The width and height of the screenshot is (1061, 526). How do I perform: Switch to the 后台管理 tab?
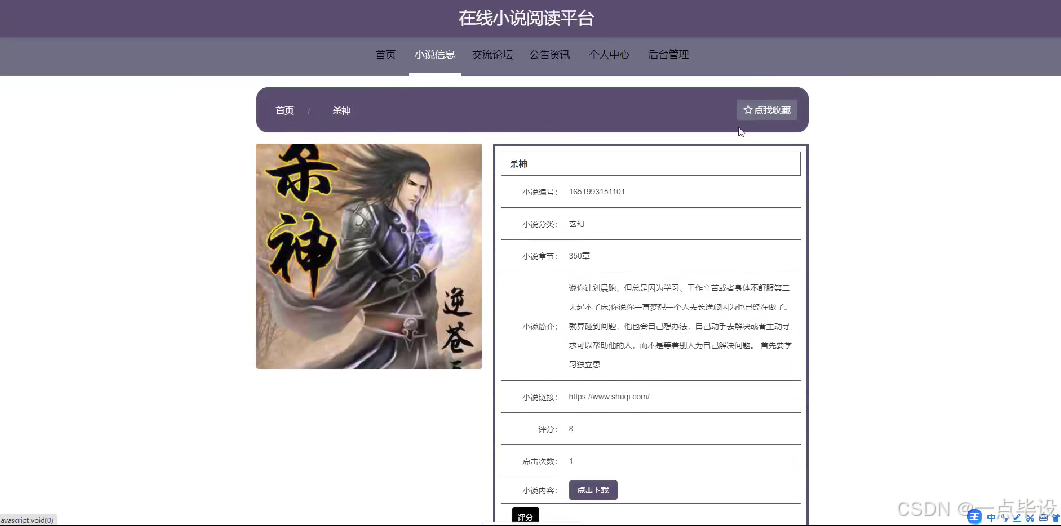pos(669,55)
